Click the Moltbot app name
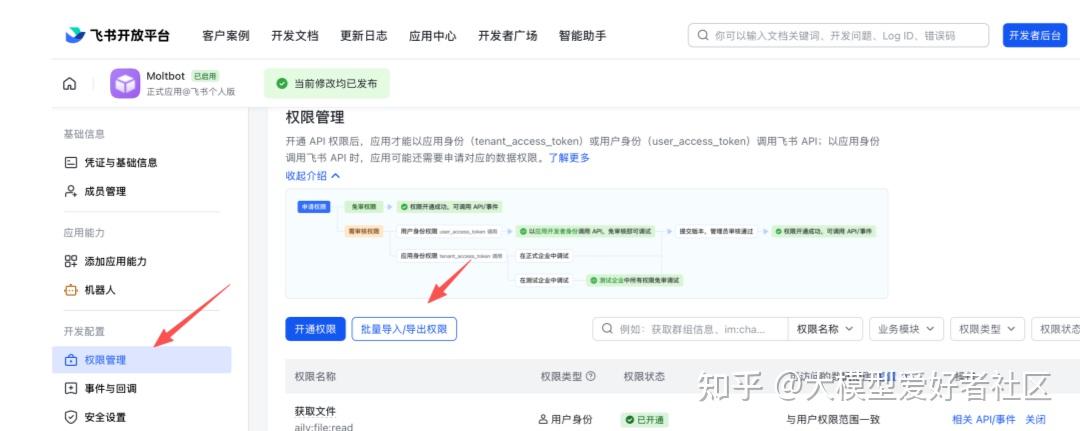 pyautogui.click(x=165, y=76)
